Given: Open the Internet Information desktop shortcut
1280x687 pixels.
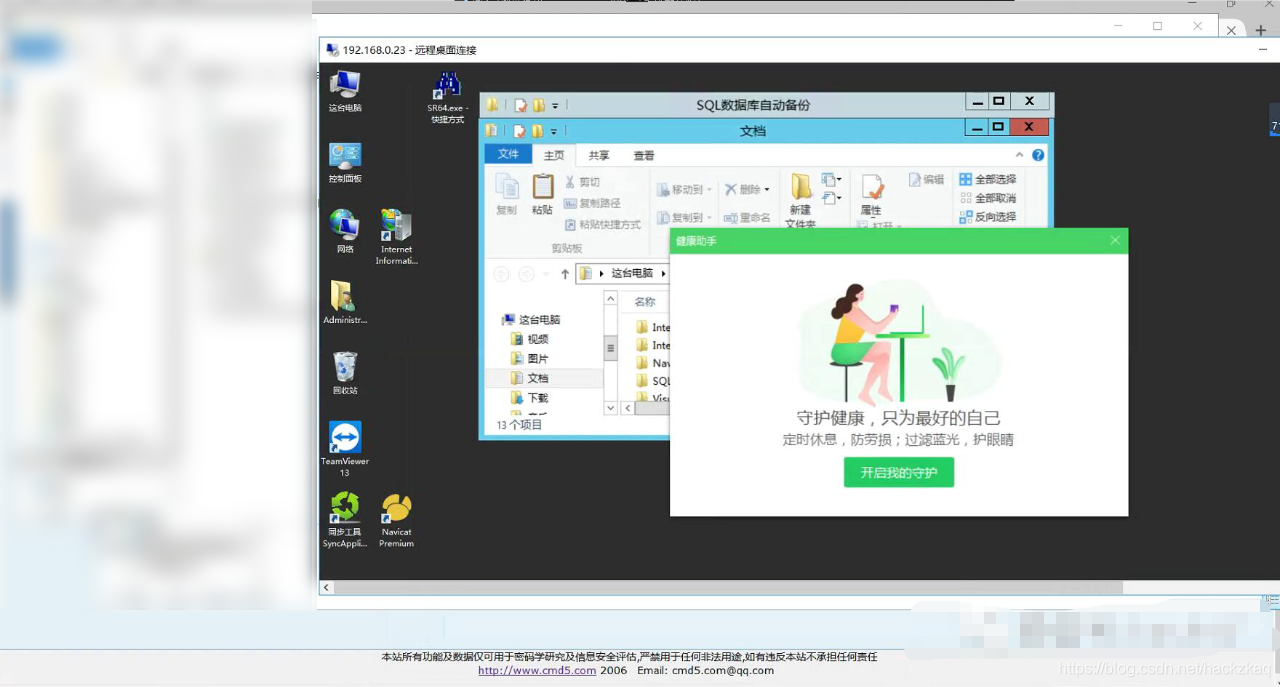Looking at the screenshot, I should pos(396,237).
